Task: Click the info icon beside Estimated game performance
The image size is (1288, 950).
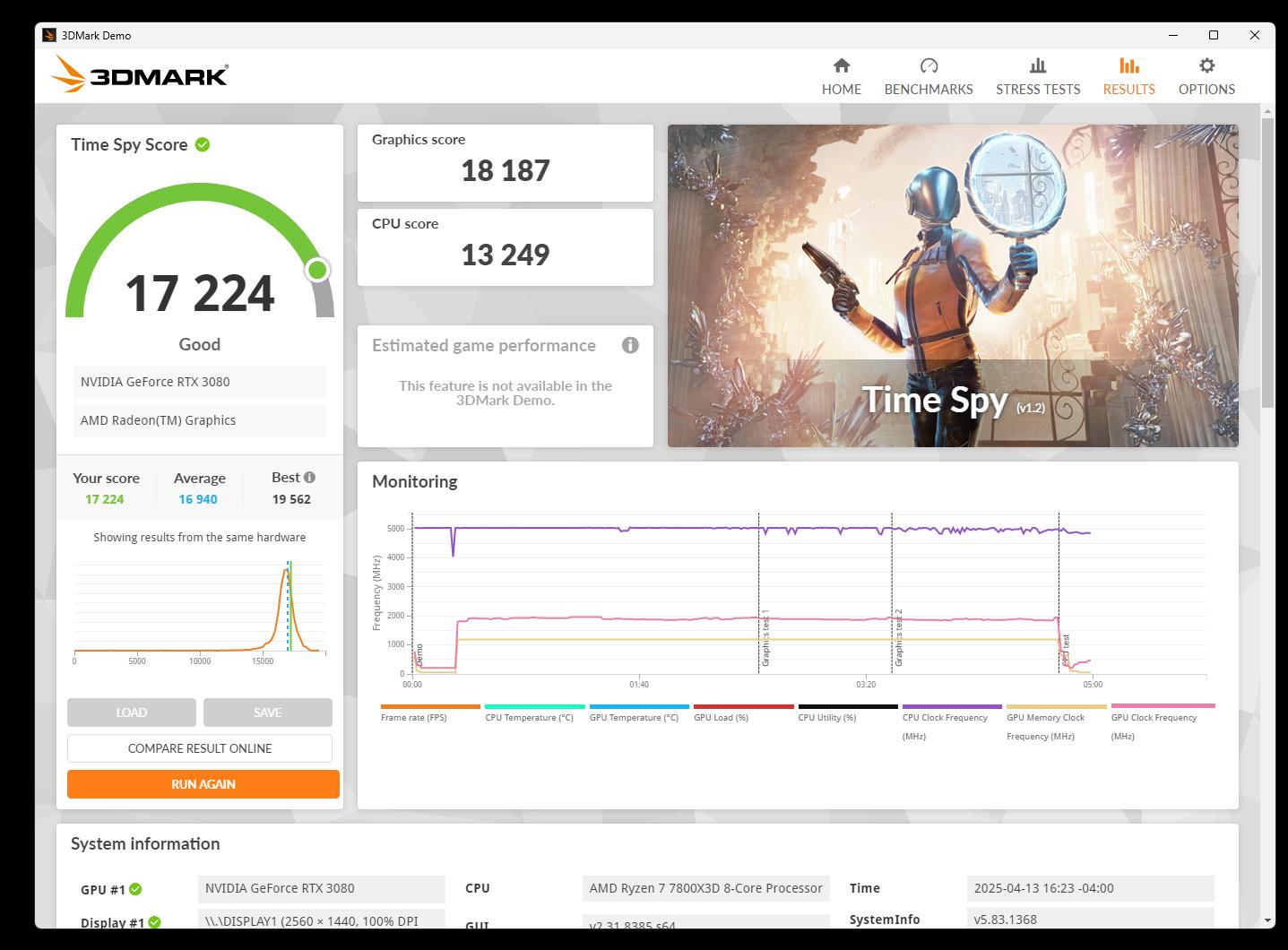Action: 630,345
